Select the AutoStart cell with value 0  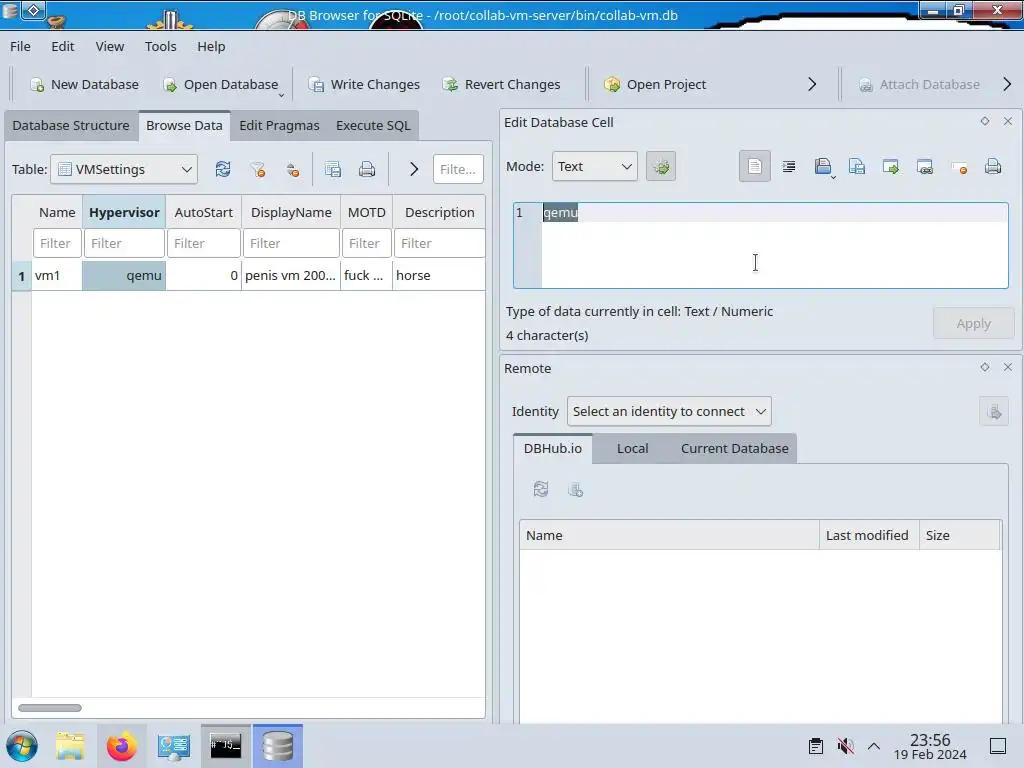click(203, 276)
